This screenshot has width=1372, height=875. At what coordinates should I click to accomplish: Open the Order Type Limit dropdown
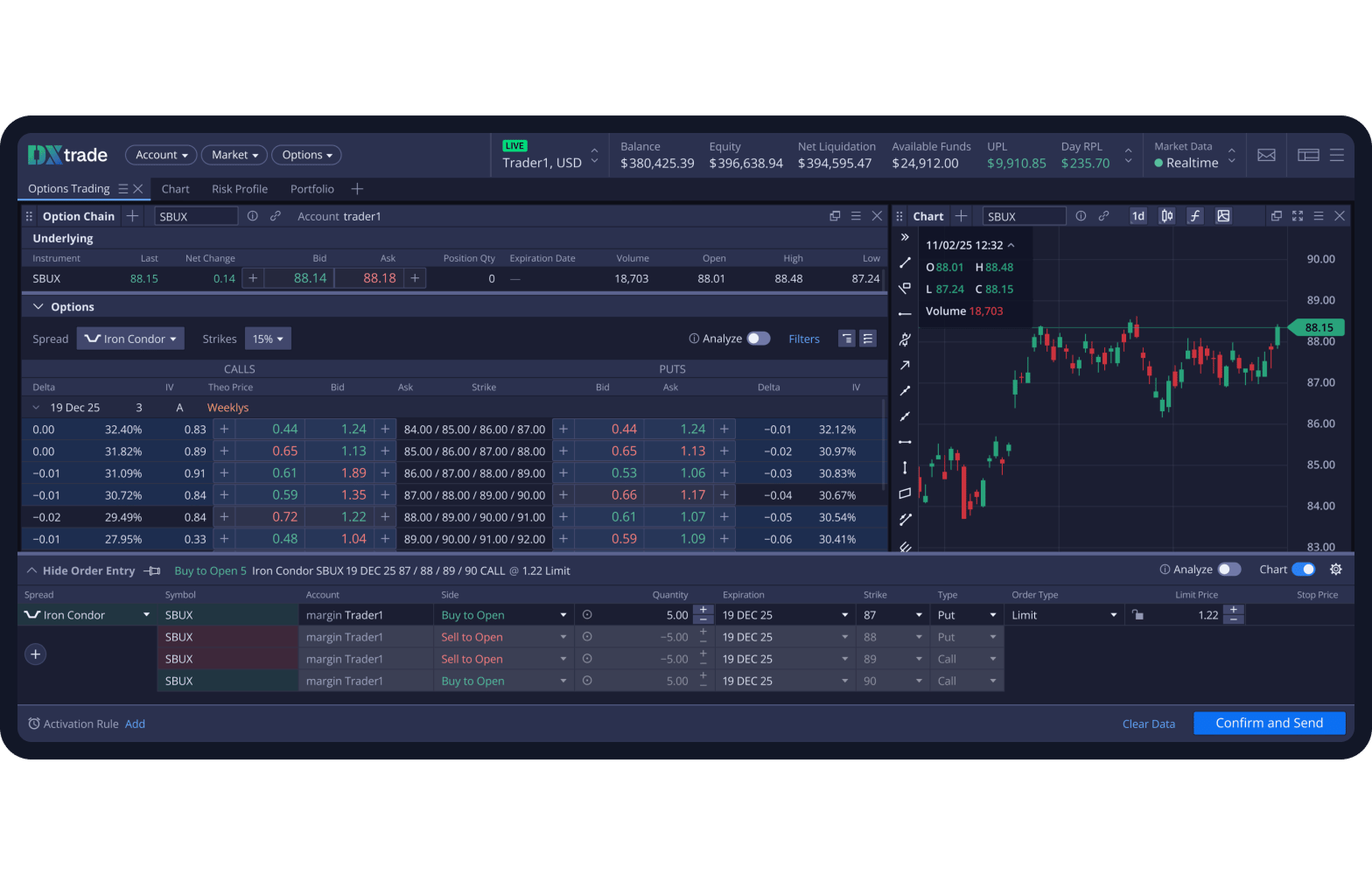[x=1064, y=615]
